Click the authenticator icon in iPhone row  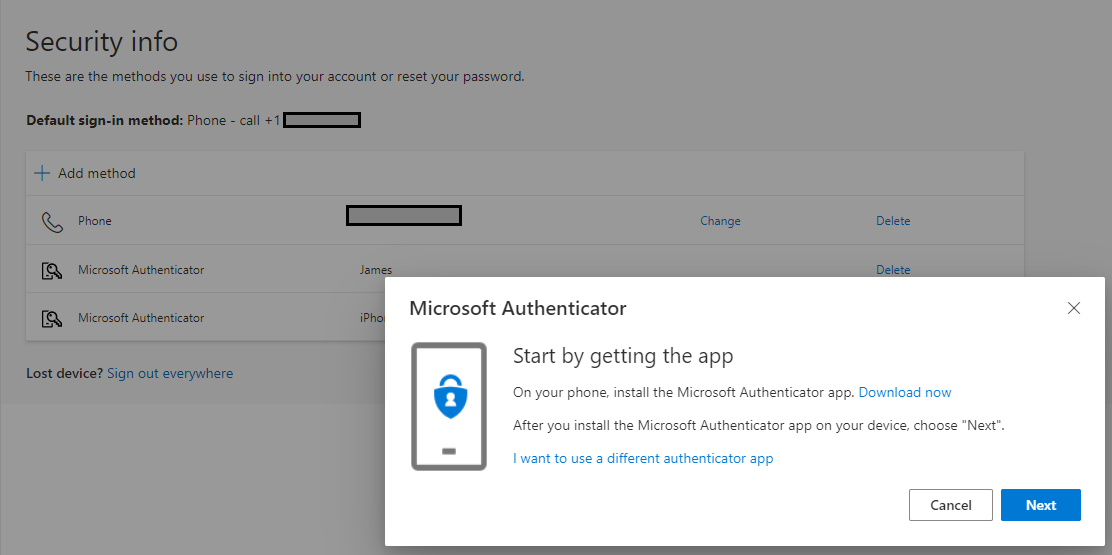[52, 318]
